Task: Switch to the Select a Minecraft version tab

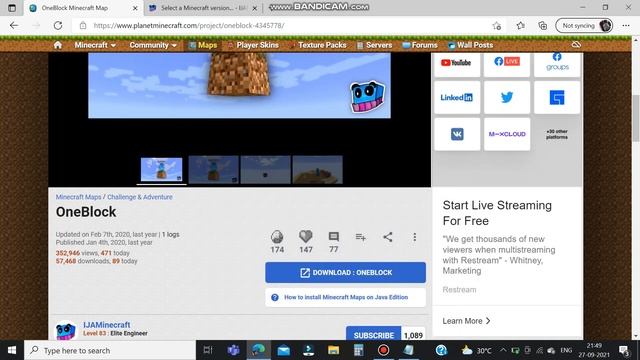Action: pyautogui.click(x=203, y=8)
